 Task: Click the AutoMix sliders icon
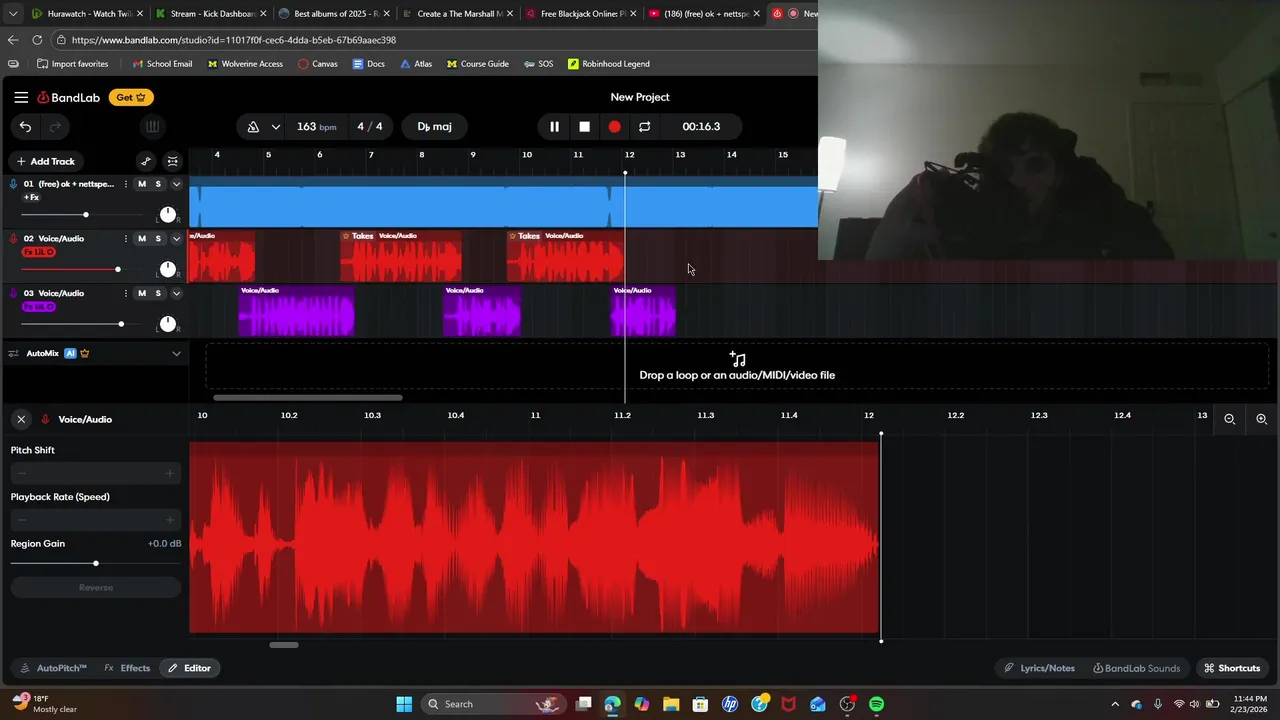pyautogui.click(x=13, y=353)
